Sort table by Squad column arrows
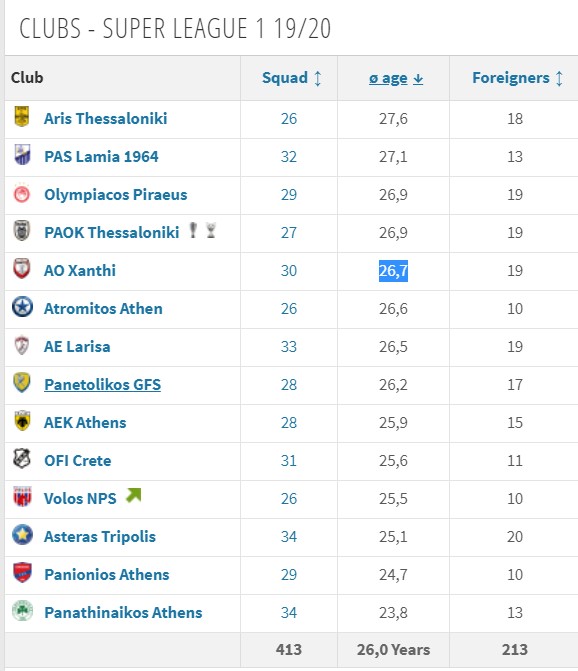 coord(317,78)
